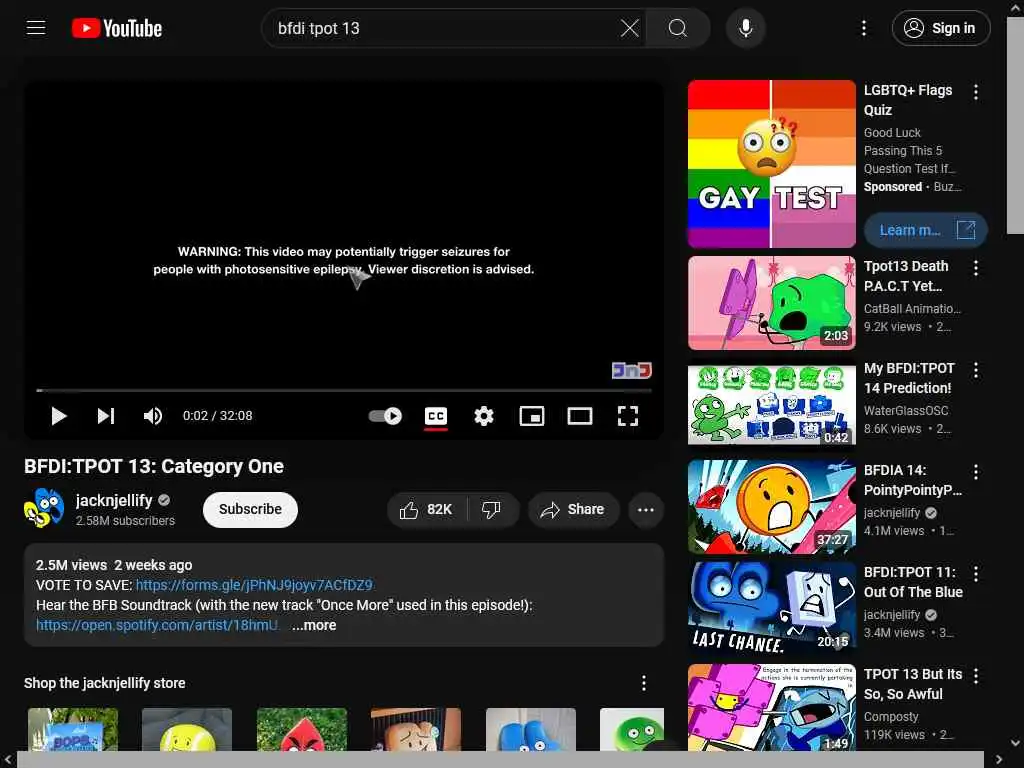Clear the search query with the X
This screenshot has width=1024, height=768.
coord(630,28)
